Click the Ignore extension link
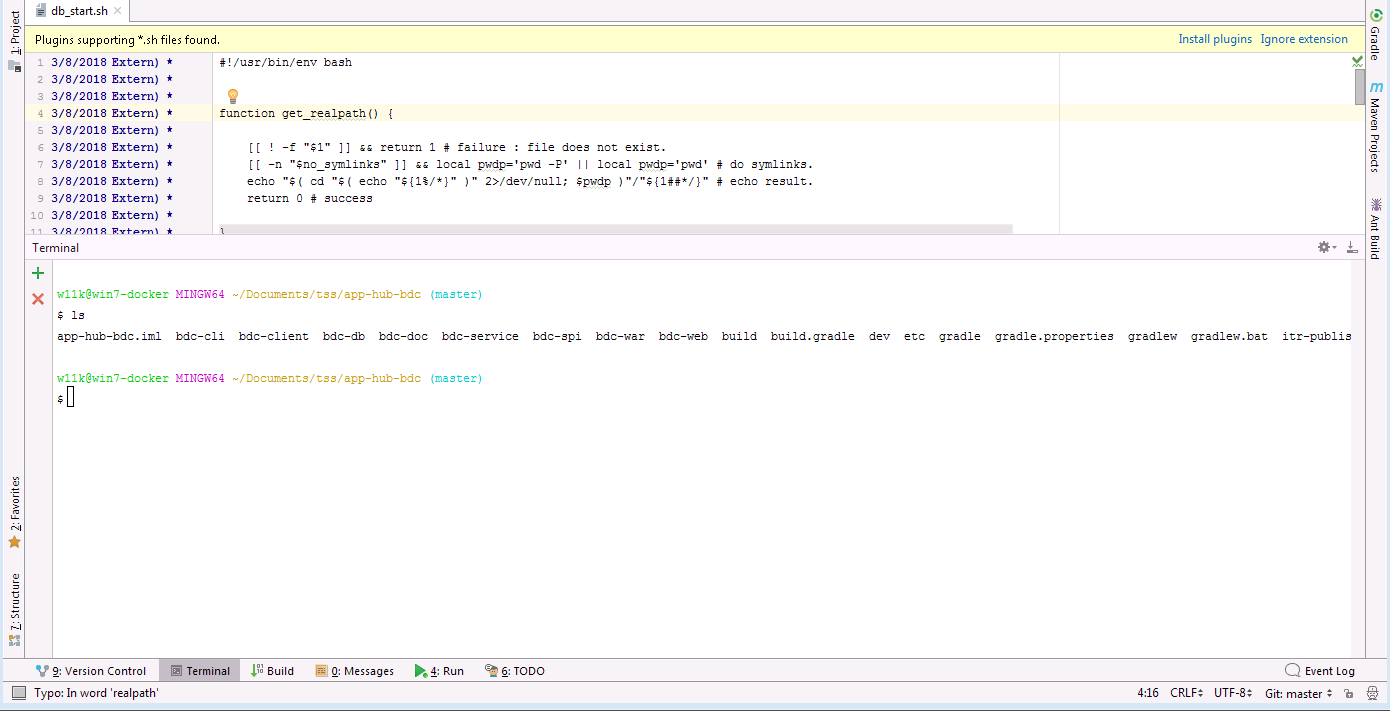 (1304, 39)
